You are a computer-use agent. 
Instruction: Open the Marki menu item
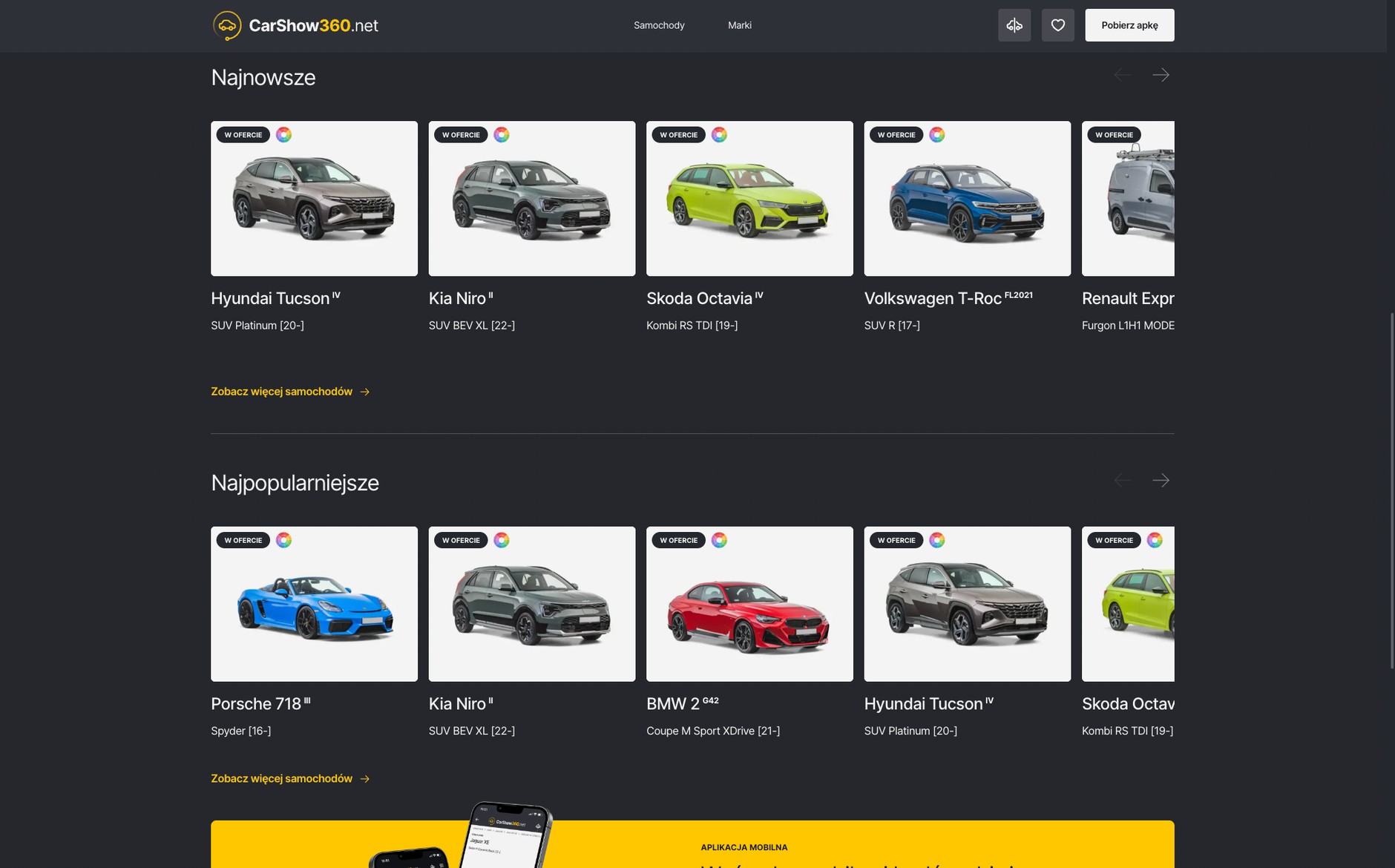(739, 25)
